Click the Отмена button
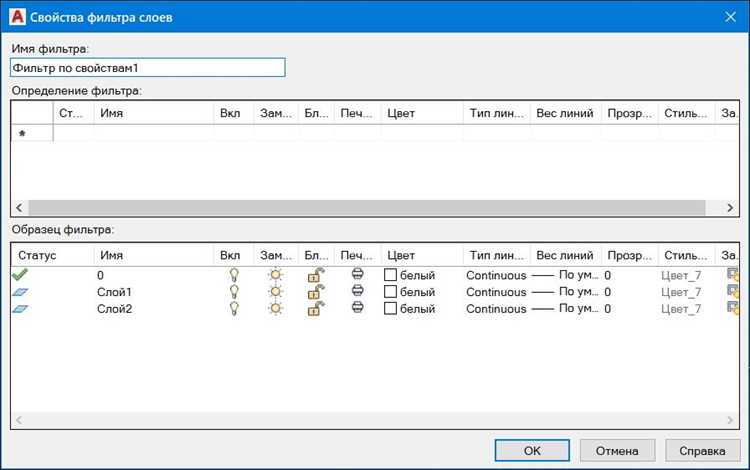 617,450
